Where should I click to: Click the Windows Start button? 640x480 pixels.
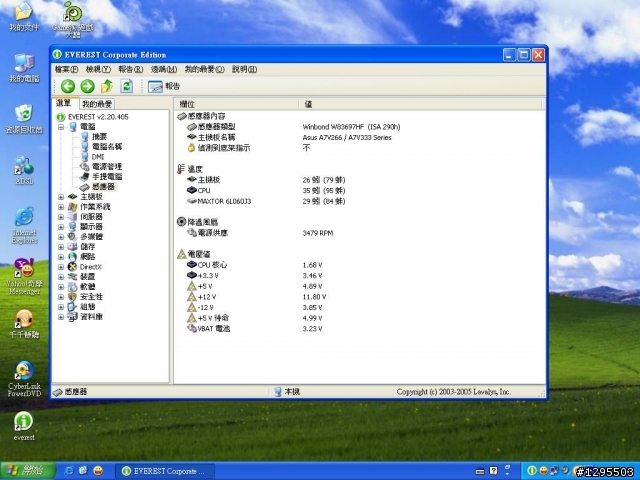(x=27, y=471)
